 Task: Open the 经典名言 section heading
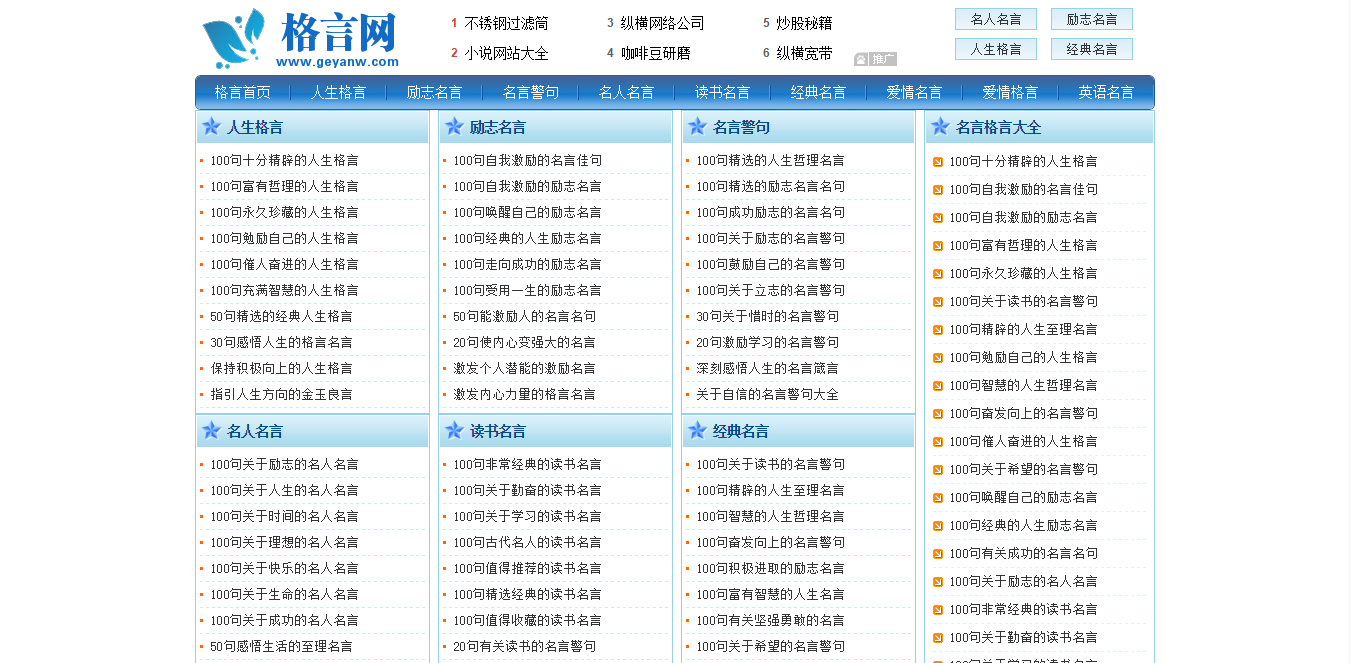(x=741, y=431)
